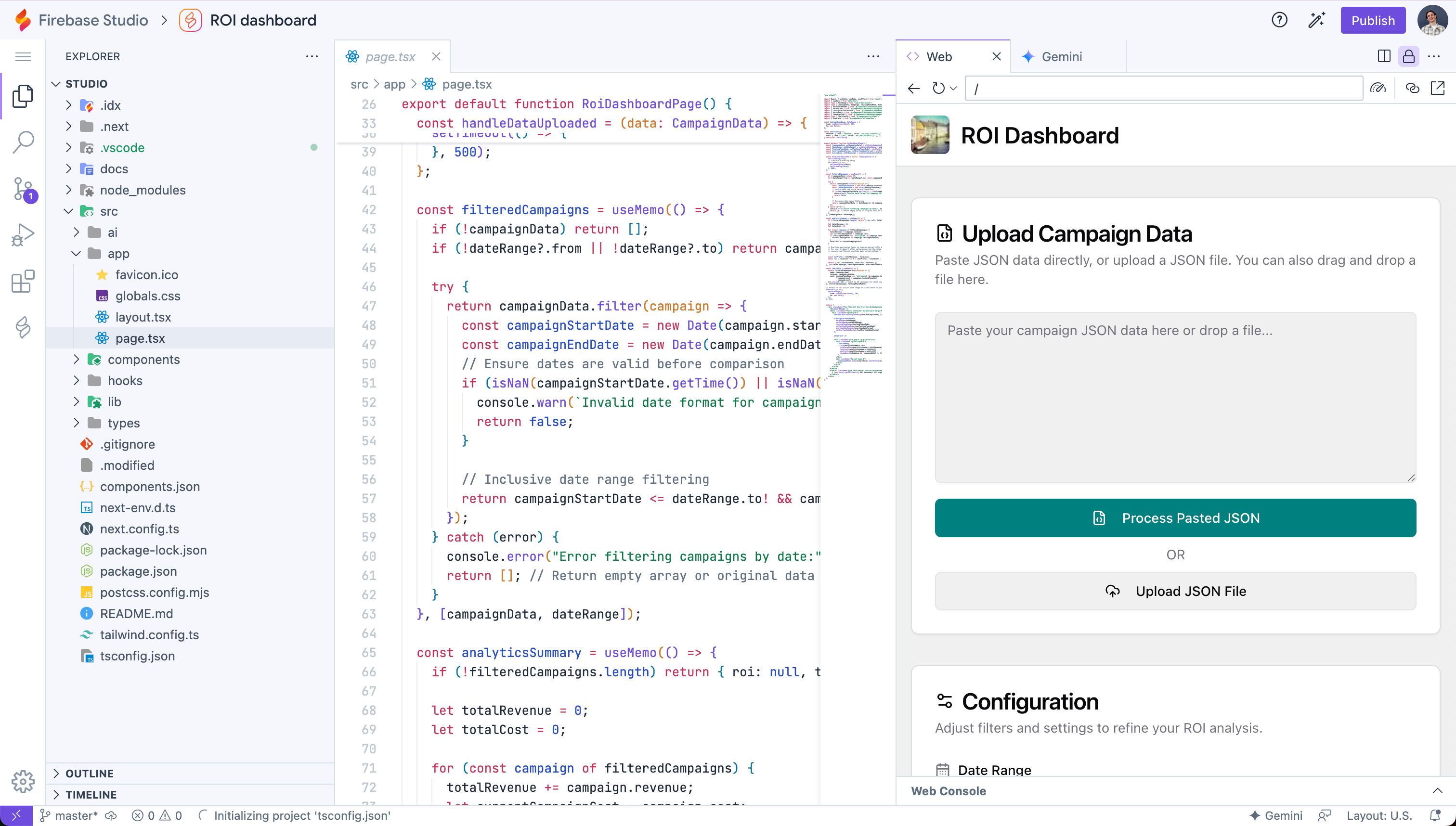This screenshot has width=1456, height=826.
Task: Open reload options dropdown arrow
Action: coord(953,89)
